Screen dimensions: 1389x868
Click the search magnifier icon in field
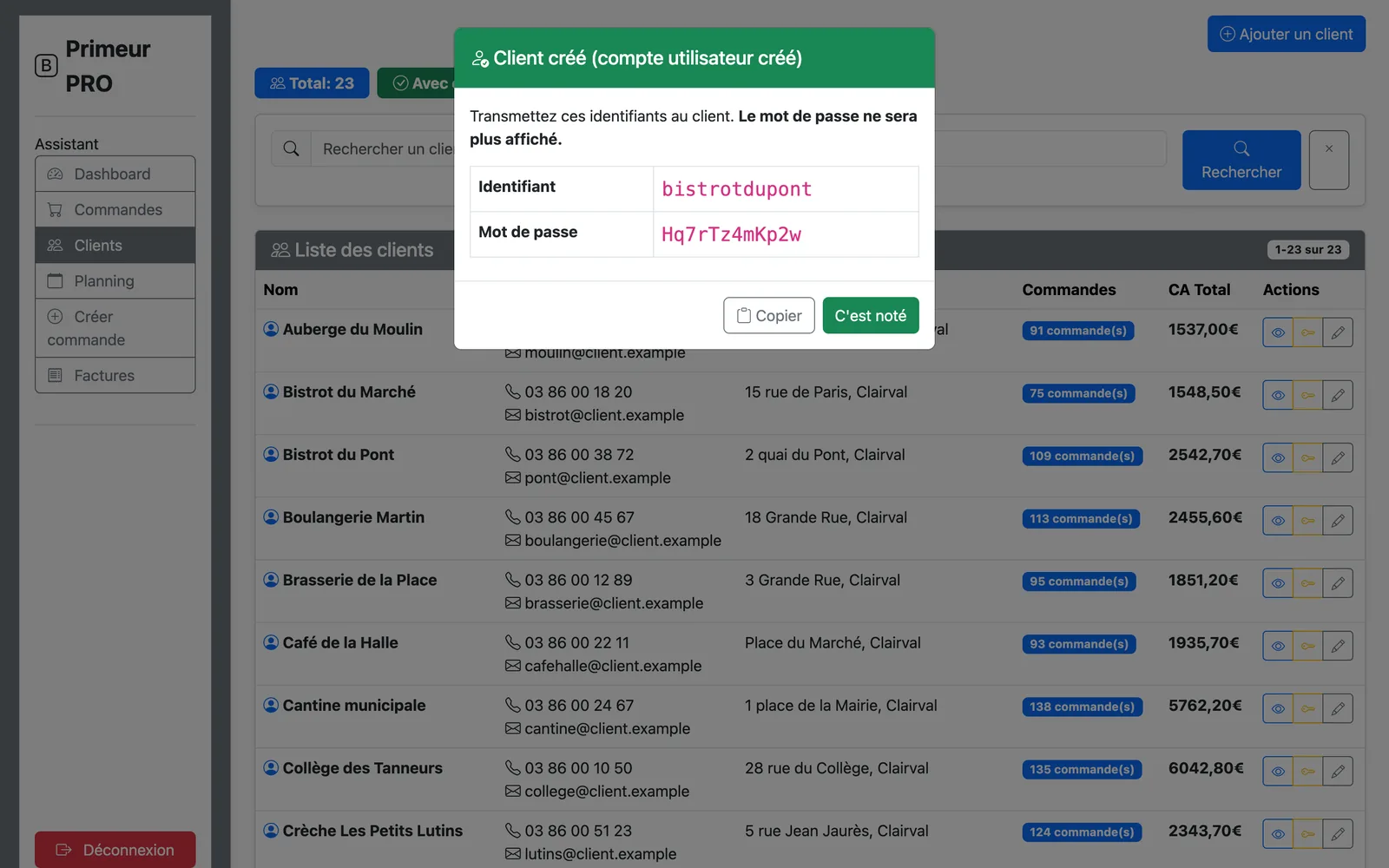click(291, 149)
